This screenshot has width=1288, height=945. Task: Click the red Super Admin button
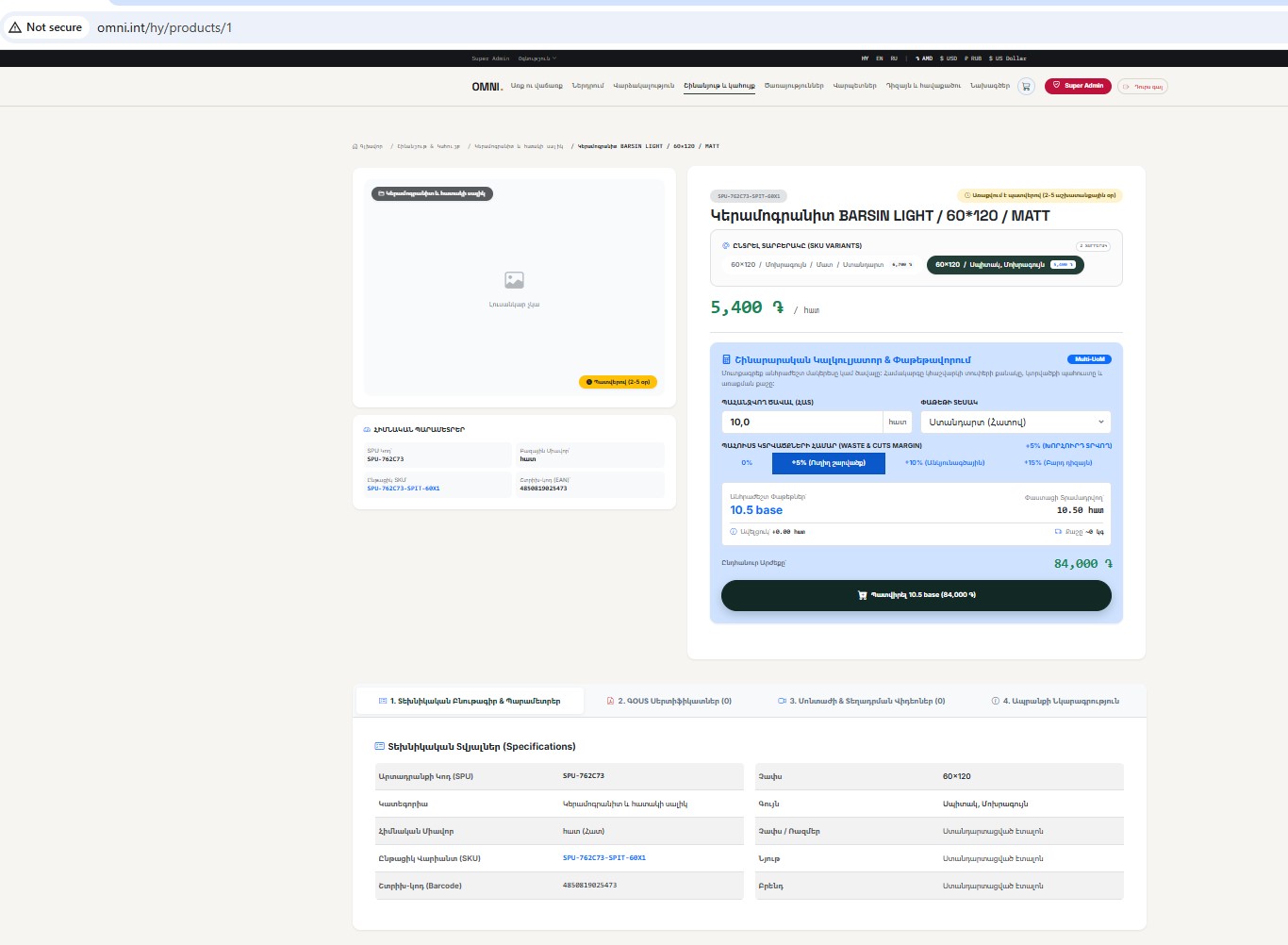1078,86
